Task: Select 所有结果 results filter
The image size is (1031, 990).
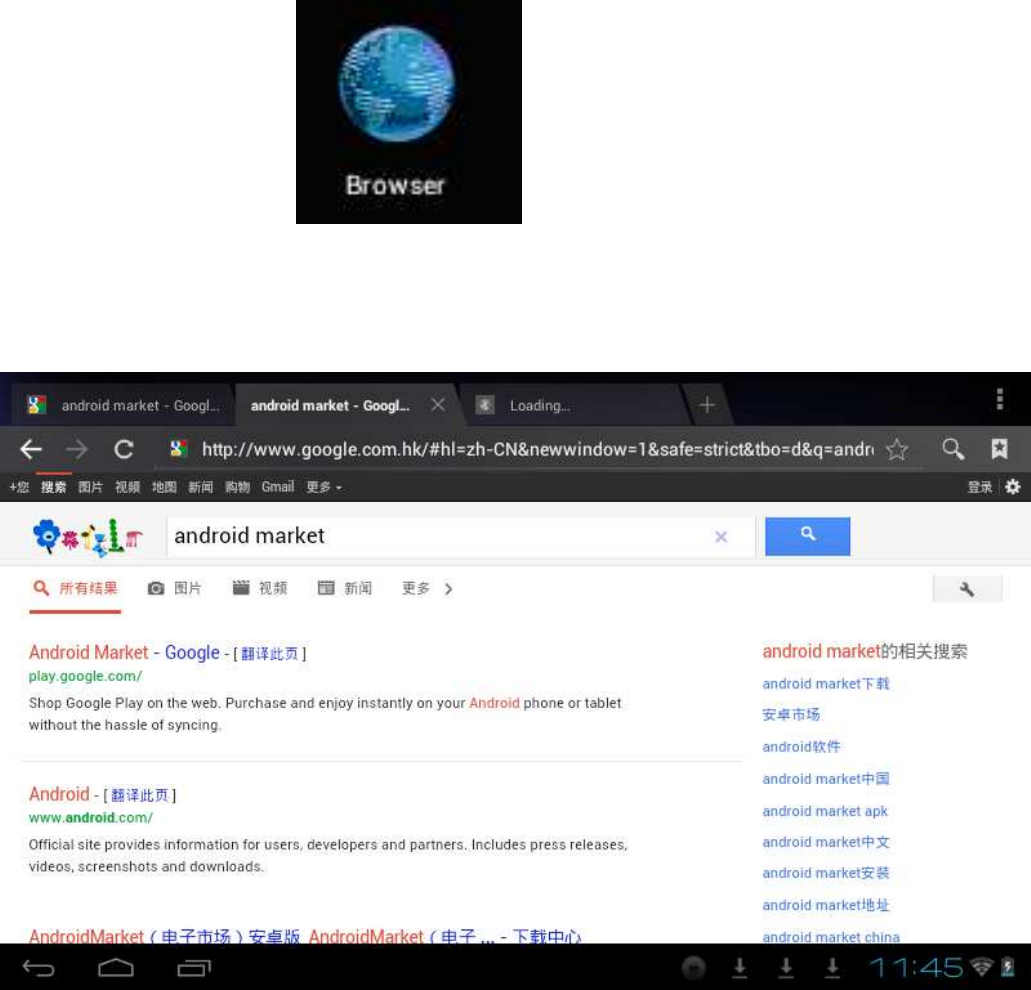Action: pyautogui.click(x=75, y=588)
